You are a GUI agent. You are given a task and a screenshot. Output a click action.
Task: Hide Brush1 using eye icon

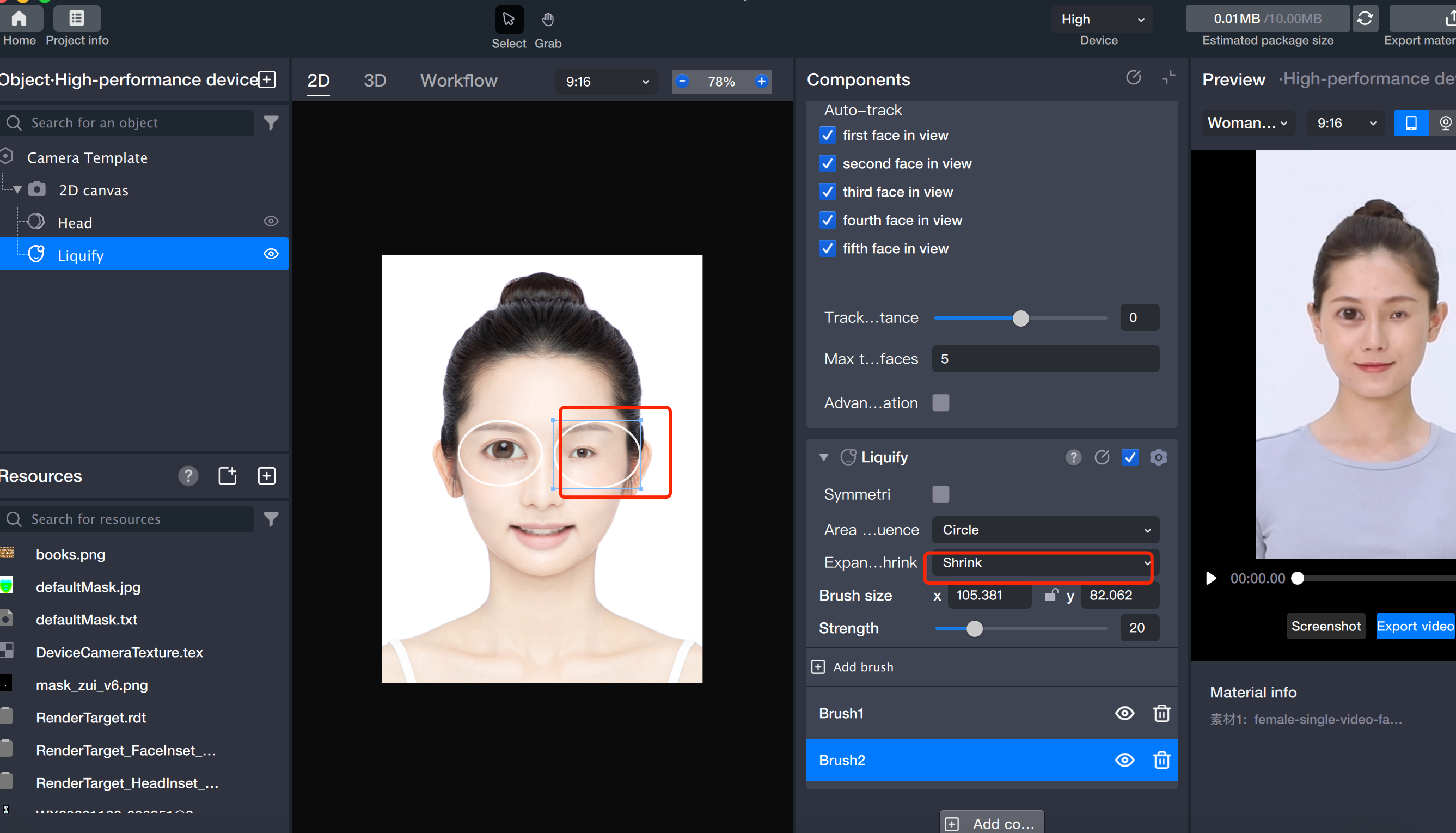[x=1124, y=713]
